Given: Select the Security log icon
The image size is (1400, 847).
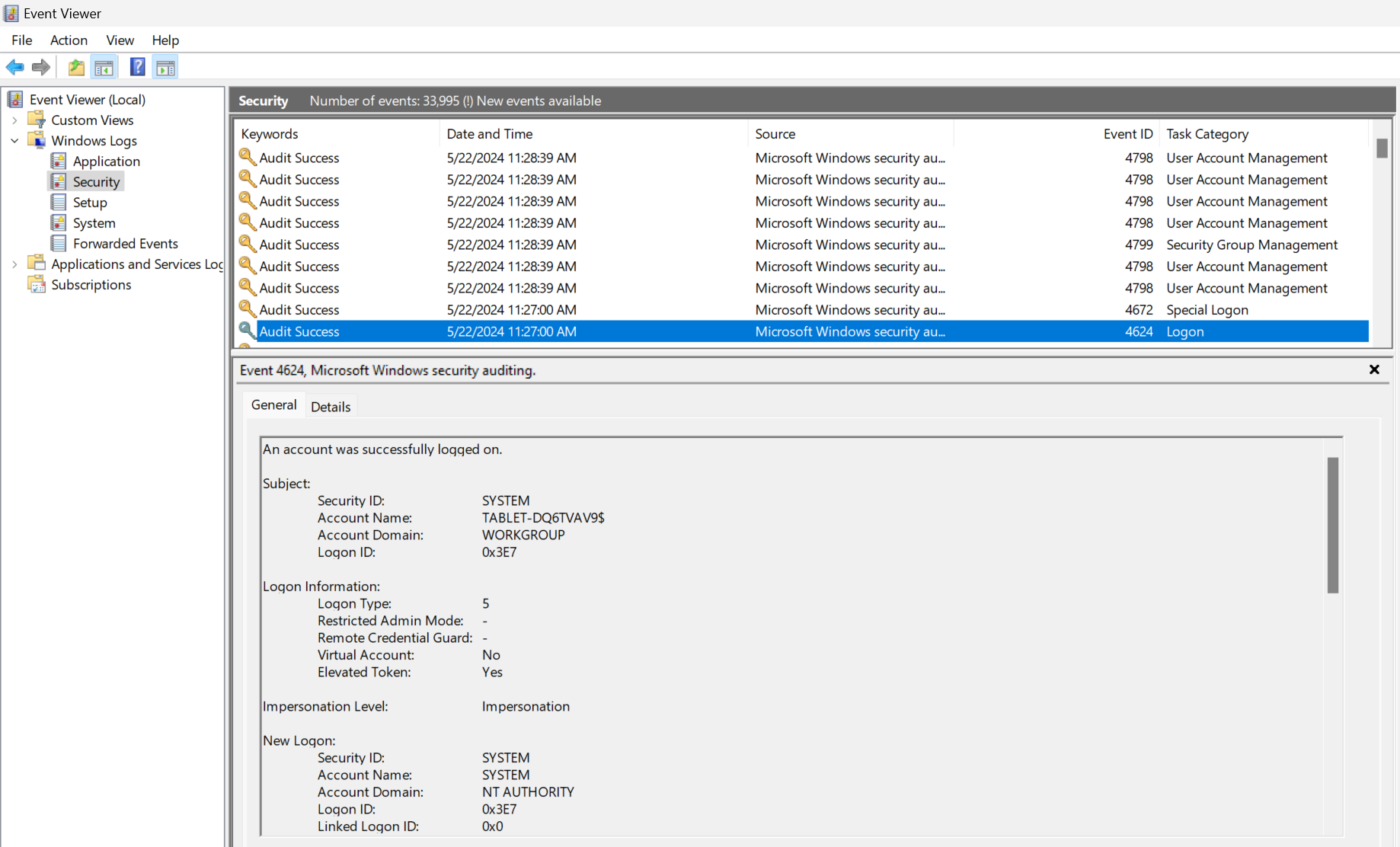Looking at the screenshot, I should pyautogui.click(x=59, y=181).
